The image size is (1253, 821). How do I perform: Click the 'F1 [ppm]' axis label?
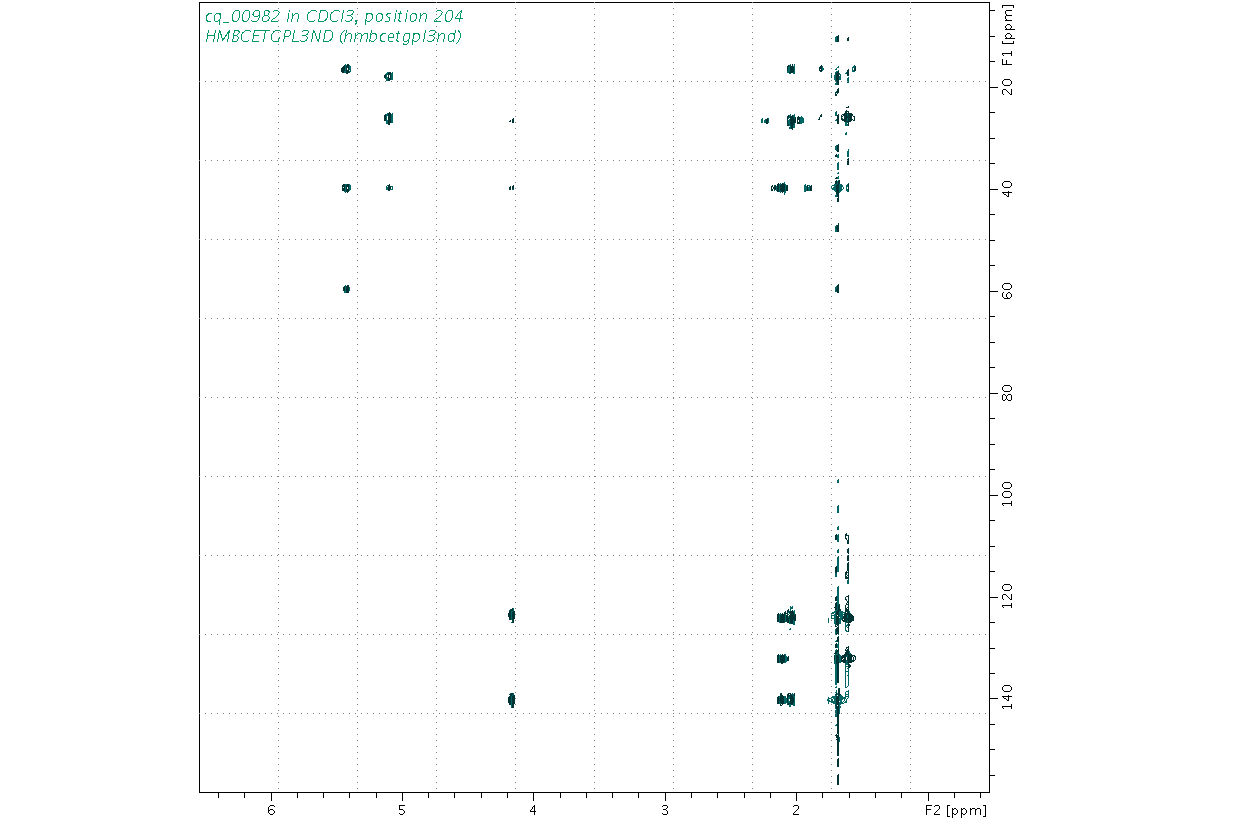point(1007,35)
